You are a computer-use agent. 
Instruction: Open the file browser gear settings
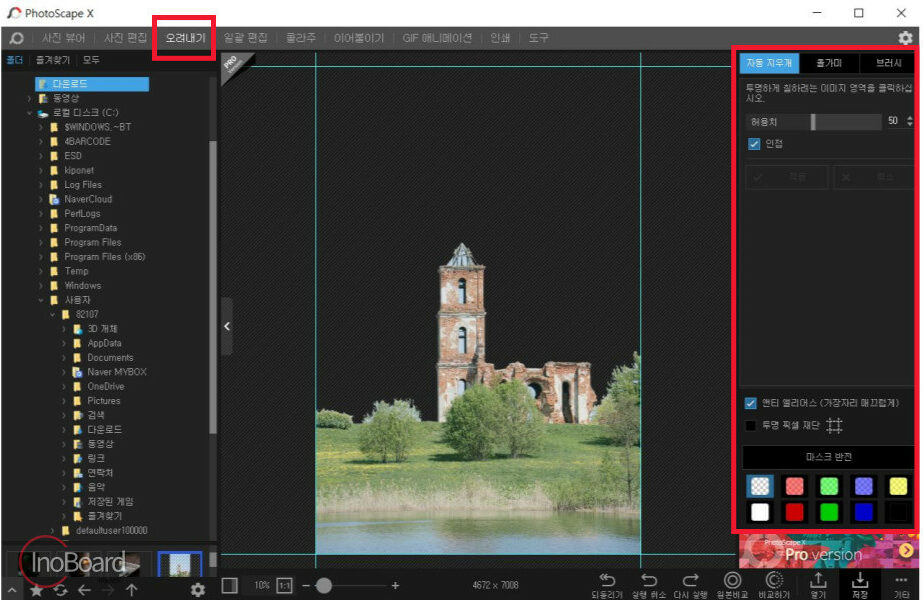click(x=198, y=590)
